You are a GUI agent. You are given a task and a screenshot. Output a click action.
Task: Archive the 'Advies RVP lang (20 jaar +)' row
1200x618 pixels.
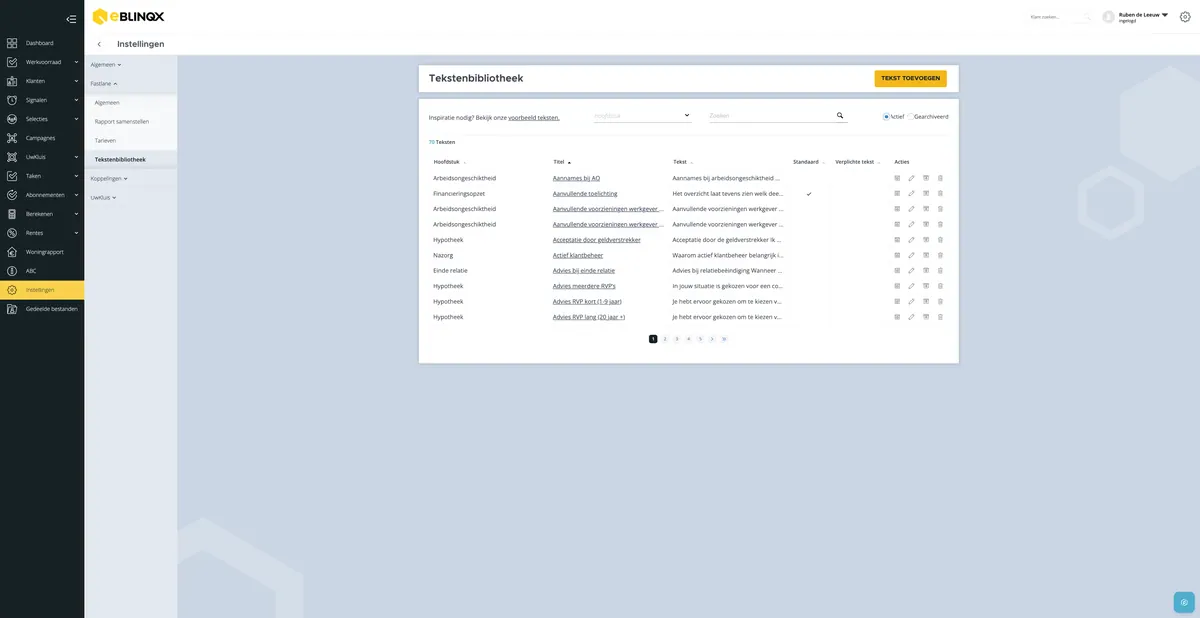[926, 317]
